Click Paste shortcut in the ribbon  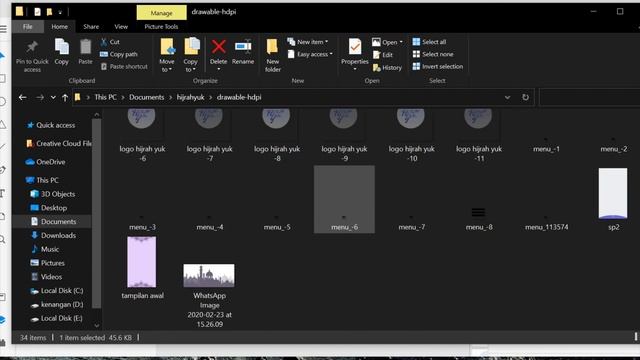tap(124, 67)
